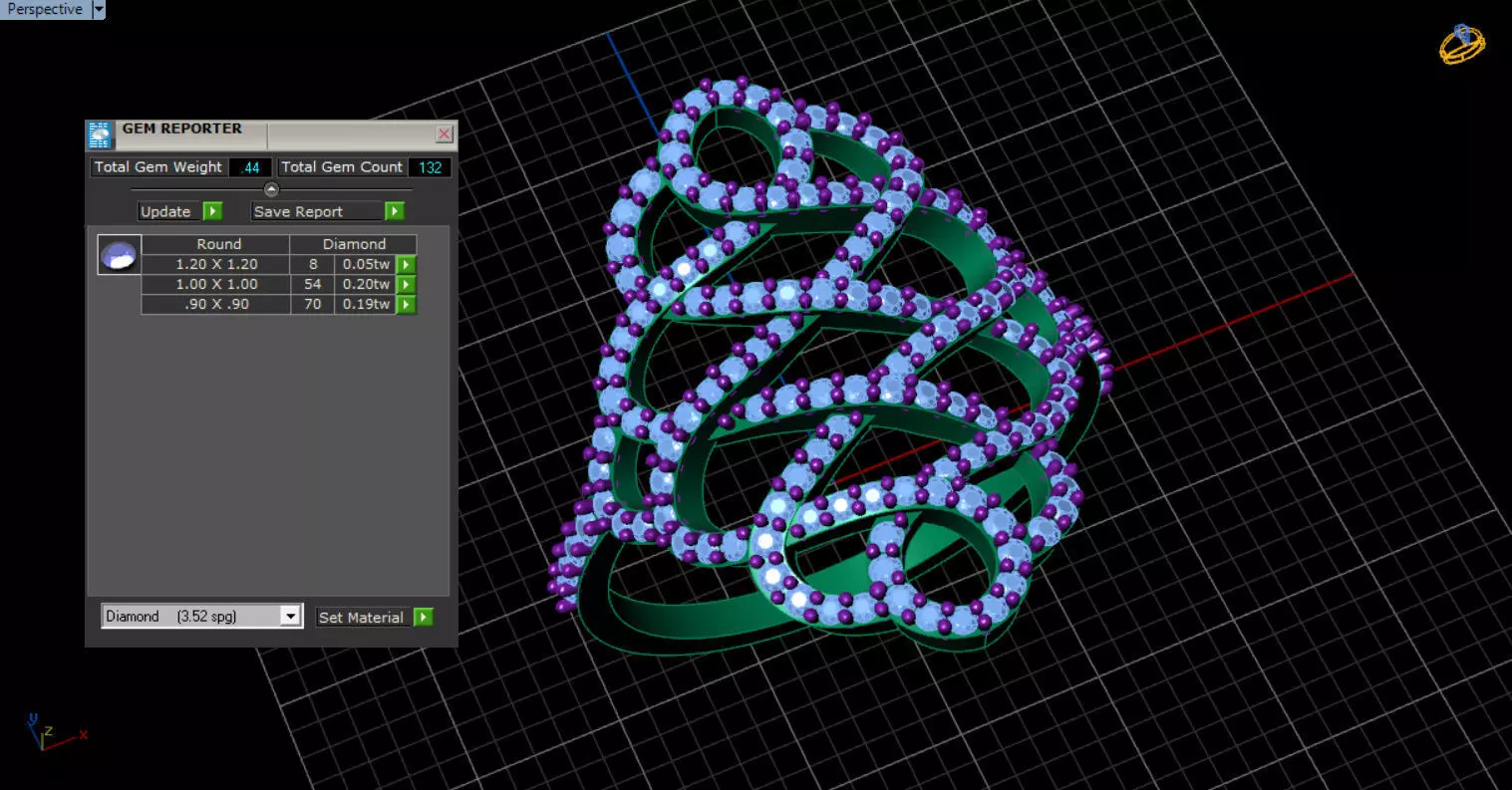Click green arrow on .90 X .90 row
The width and height of the screenshot is (1512, 790).
[x=406, y=304]
